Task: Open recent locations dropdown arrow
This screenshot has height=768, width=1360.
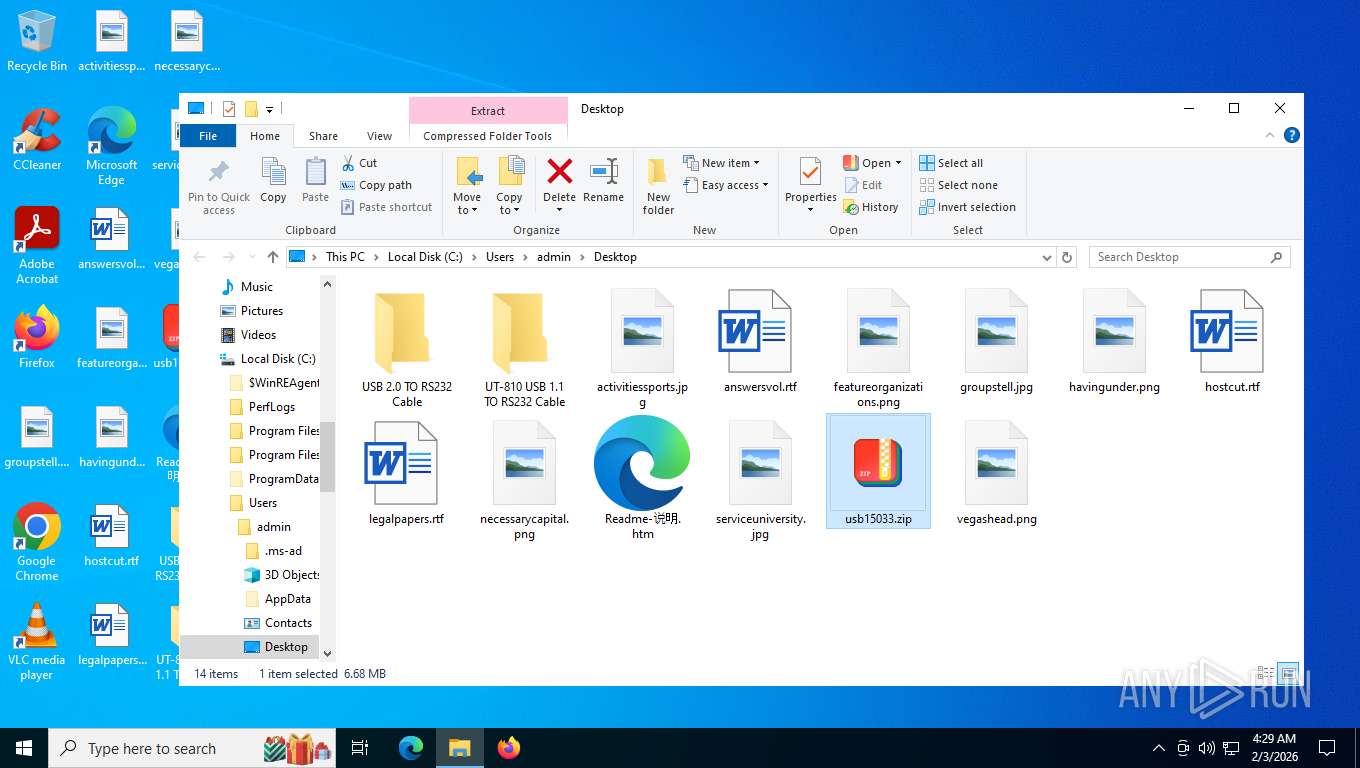Action: tap(250, 257)
